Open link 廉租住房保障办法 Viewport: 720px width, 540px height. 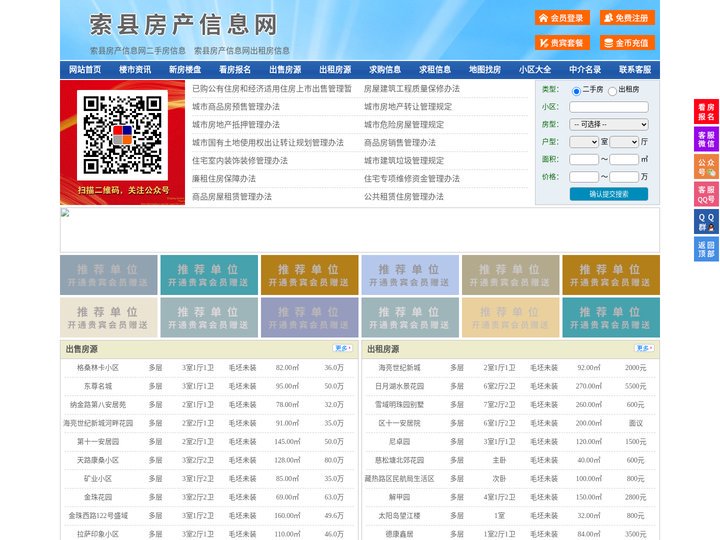coord(224,179)
